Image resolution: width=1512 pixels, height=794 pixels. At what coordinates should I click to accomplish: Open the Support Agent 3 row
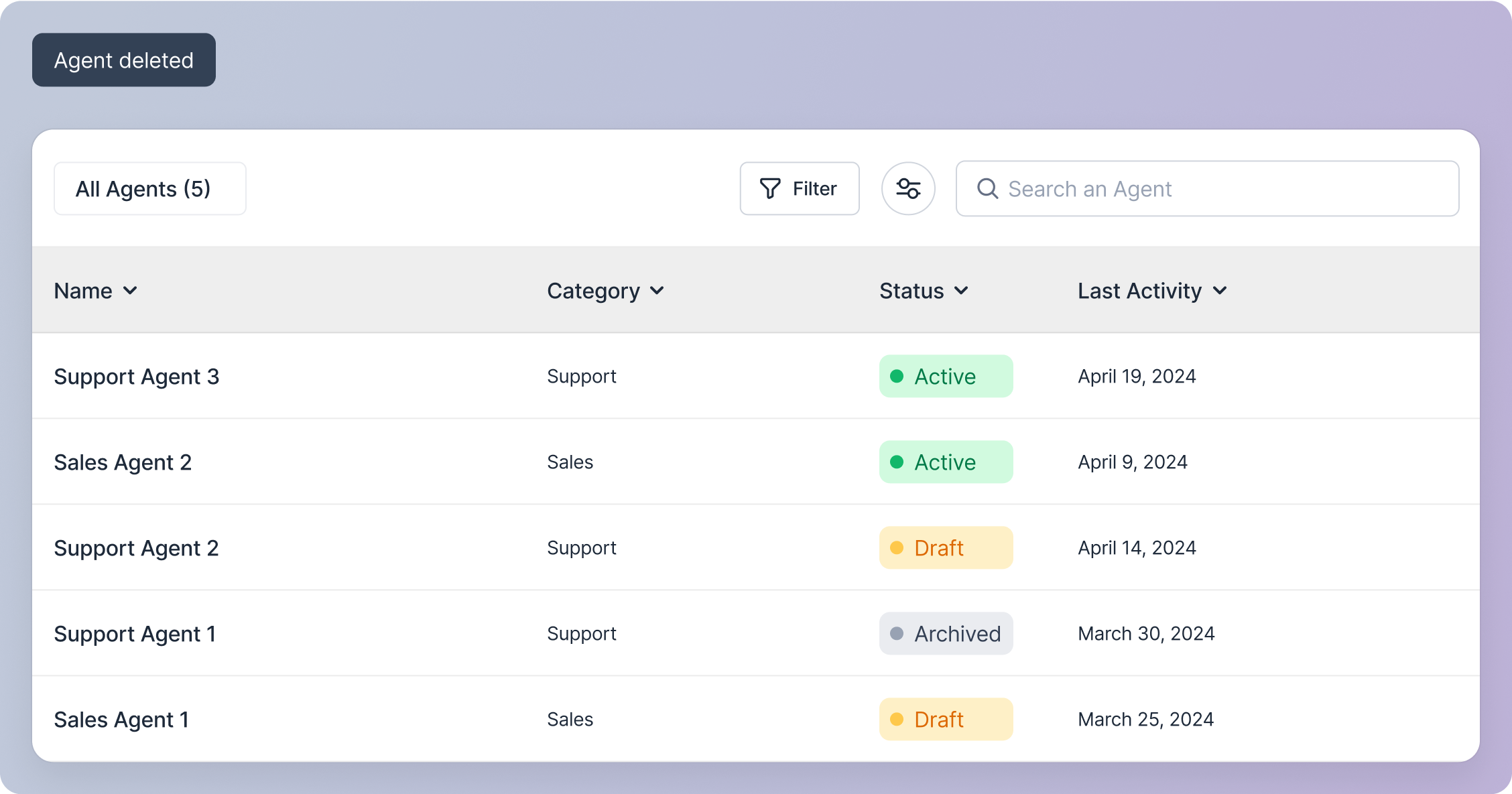click(x=137, y=377)
